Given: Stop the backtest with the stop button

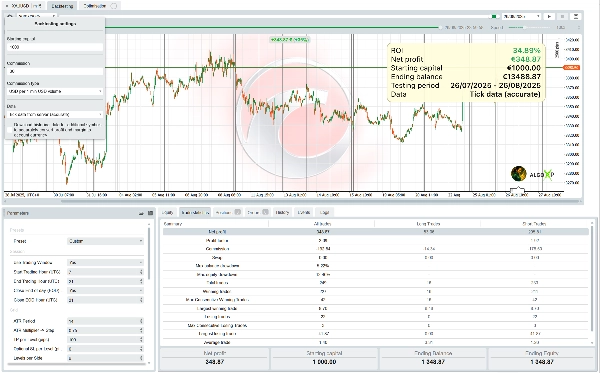Looking at the screenshot, I should [562, 16].
